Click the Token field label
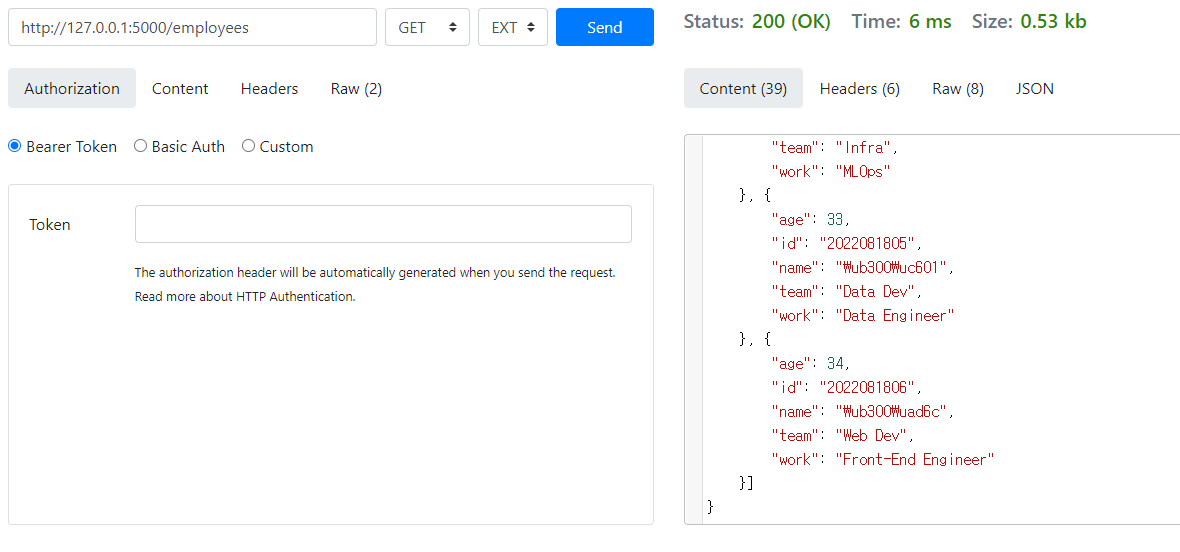 coord(50,224)
